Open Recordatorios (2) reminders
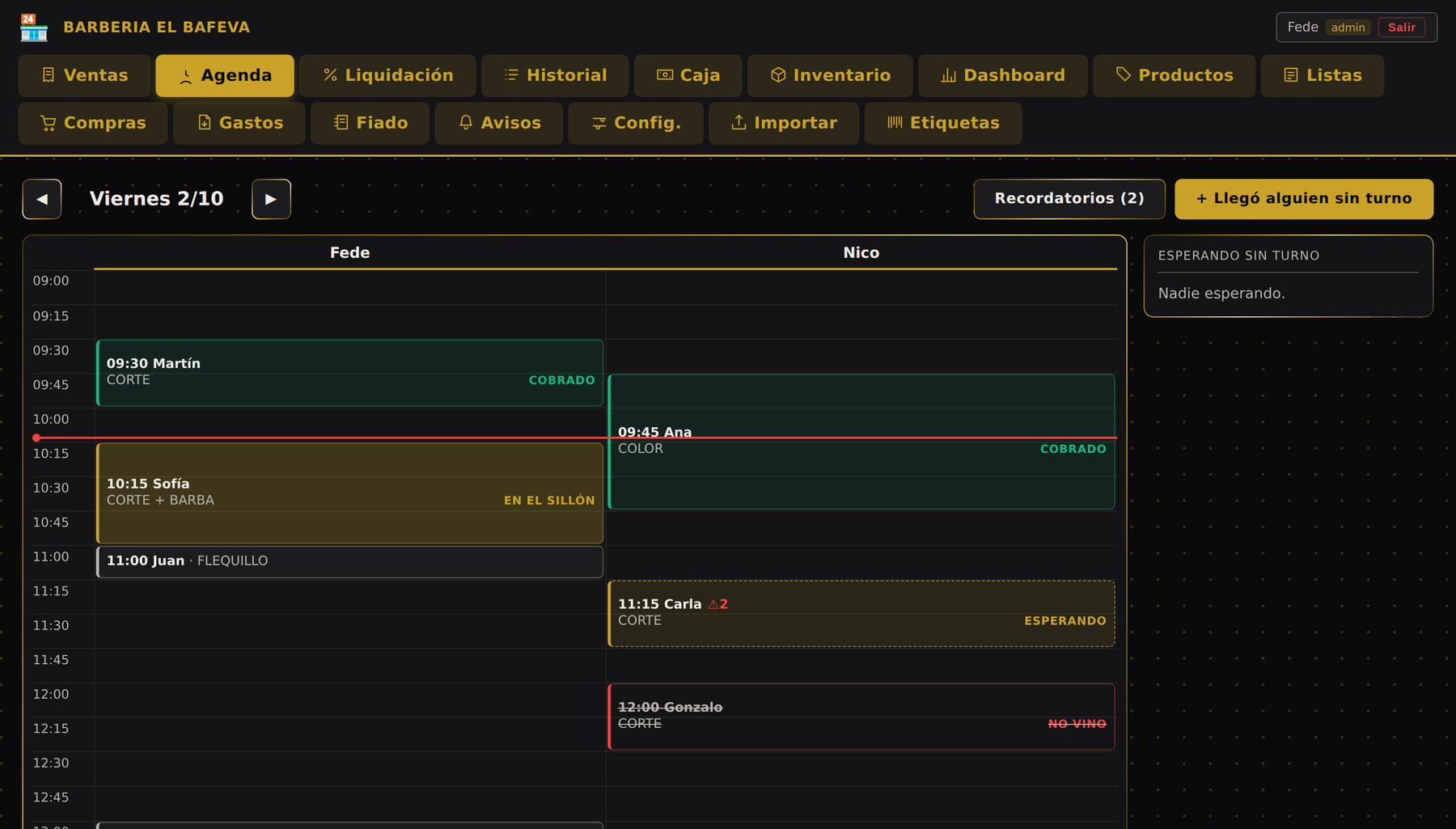This screenshot has width=1456, height=829. coord(1069,199)
